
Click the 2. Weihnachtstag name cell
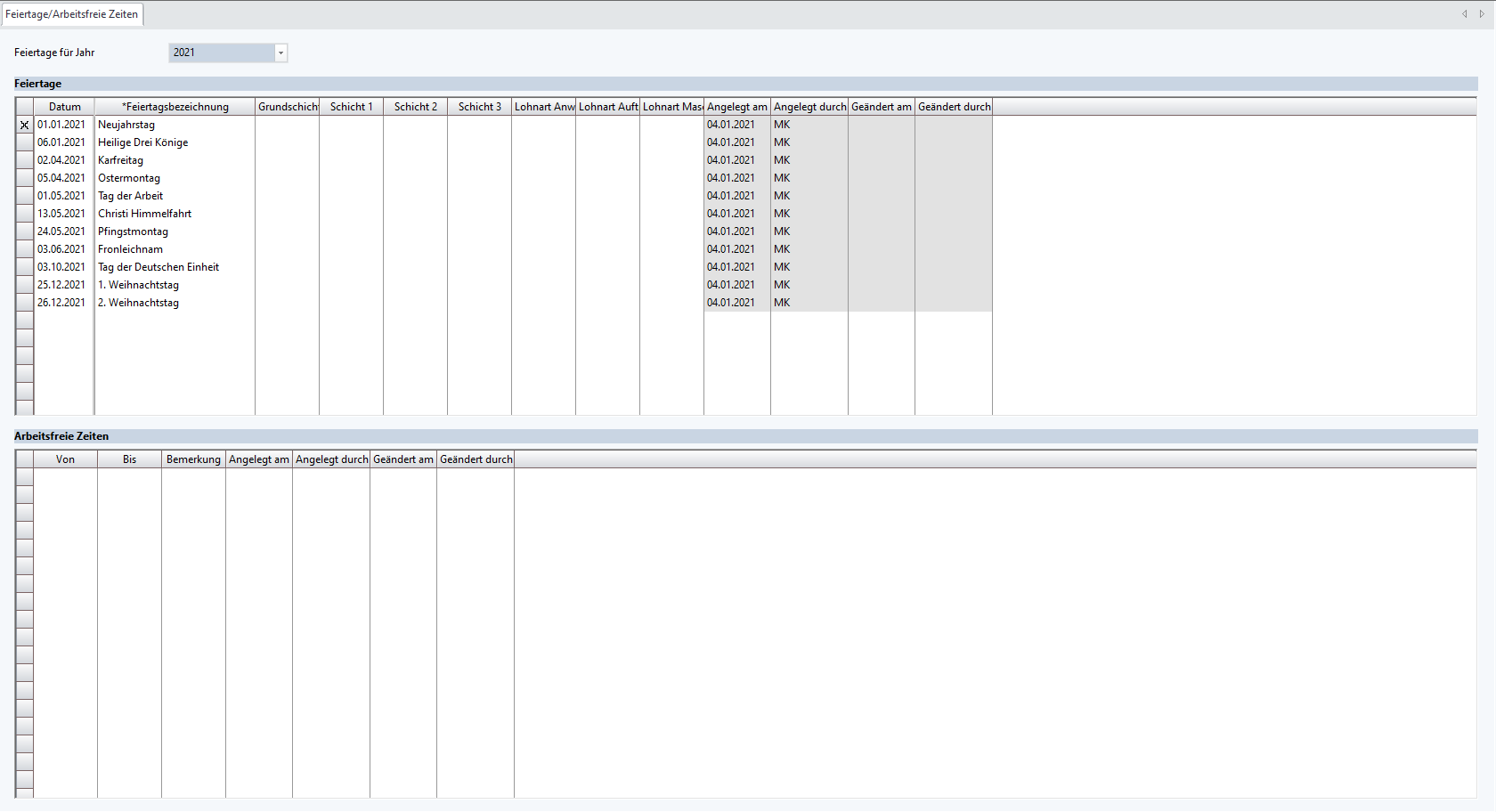175,303
